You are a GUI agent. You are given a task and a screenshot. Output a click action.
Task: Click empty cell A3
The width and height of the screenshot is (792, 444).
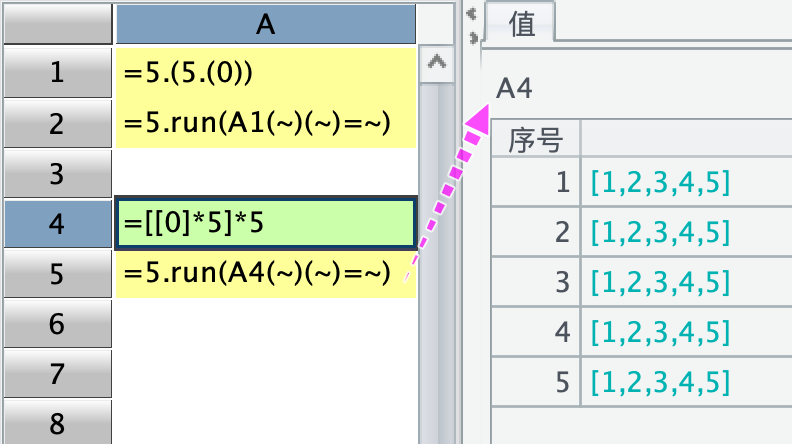(266, 173)
